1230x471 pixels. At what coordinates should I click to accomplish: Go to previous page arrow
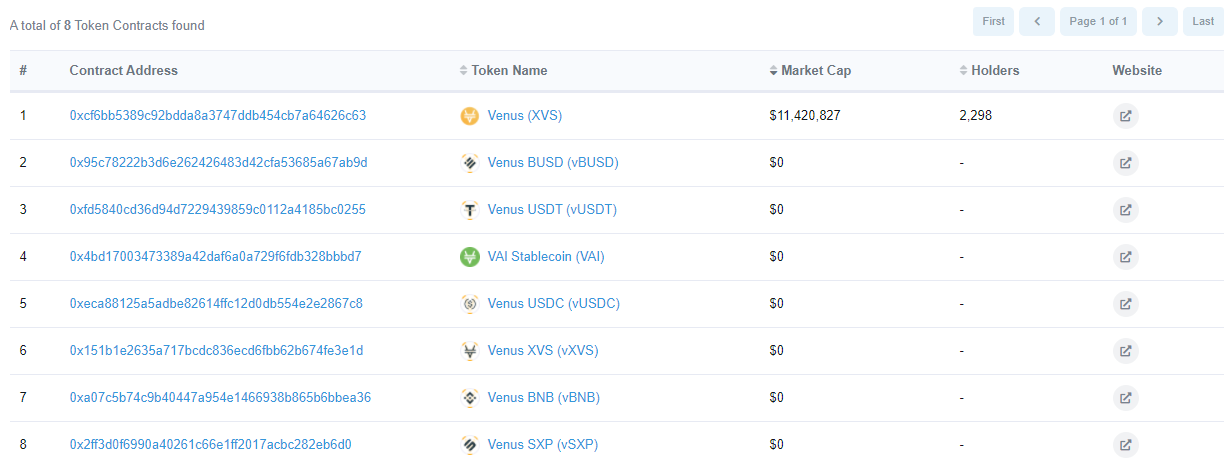click(1037, 21)
